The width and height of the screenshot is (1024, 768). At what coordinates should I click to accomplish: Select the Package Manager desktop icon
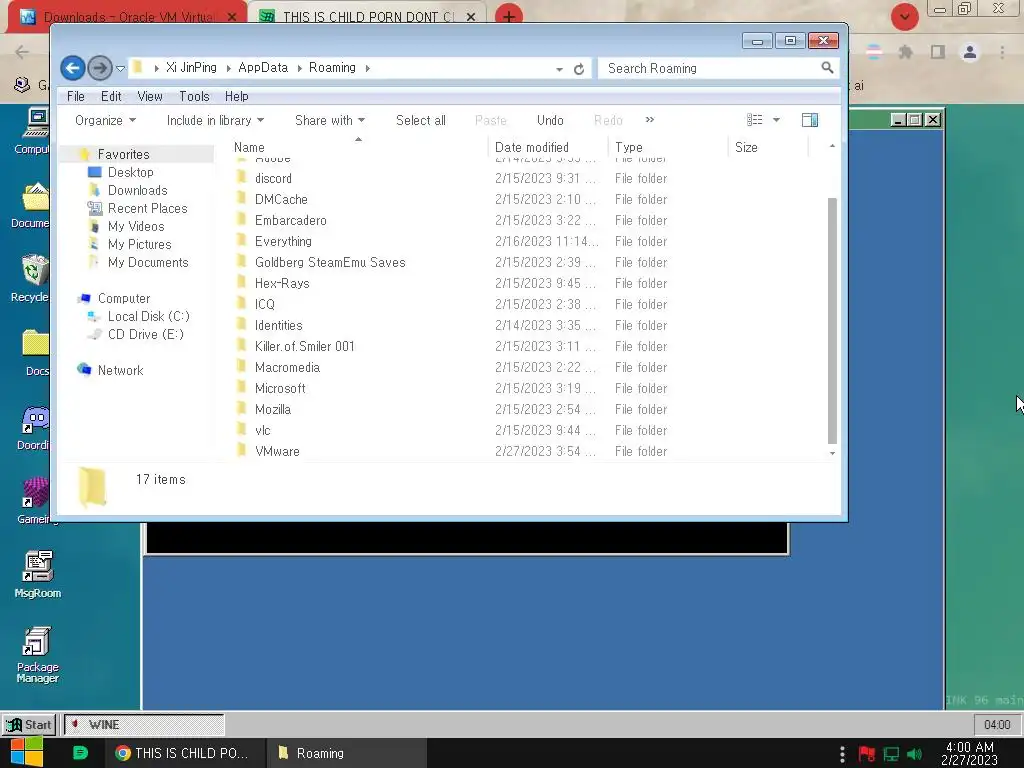point(37,655)
